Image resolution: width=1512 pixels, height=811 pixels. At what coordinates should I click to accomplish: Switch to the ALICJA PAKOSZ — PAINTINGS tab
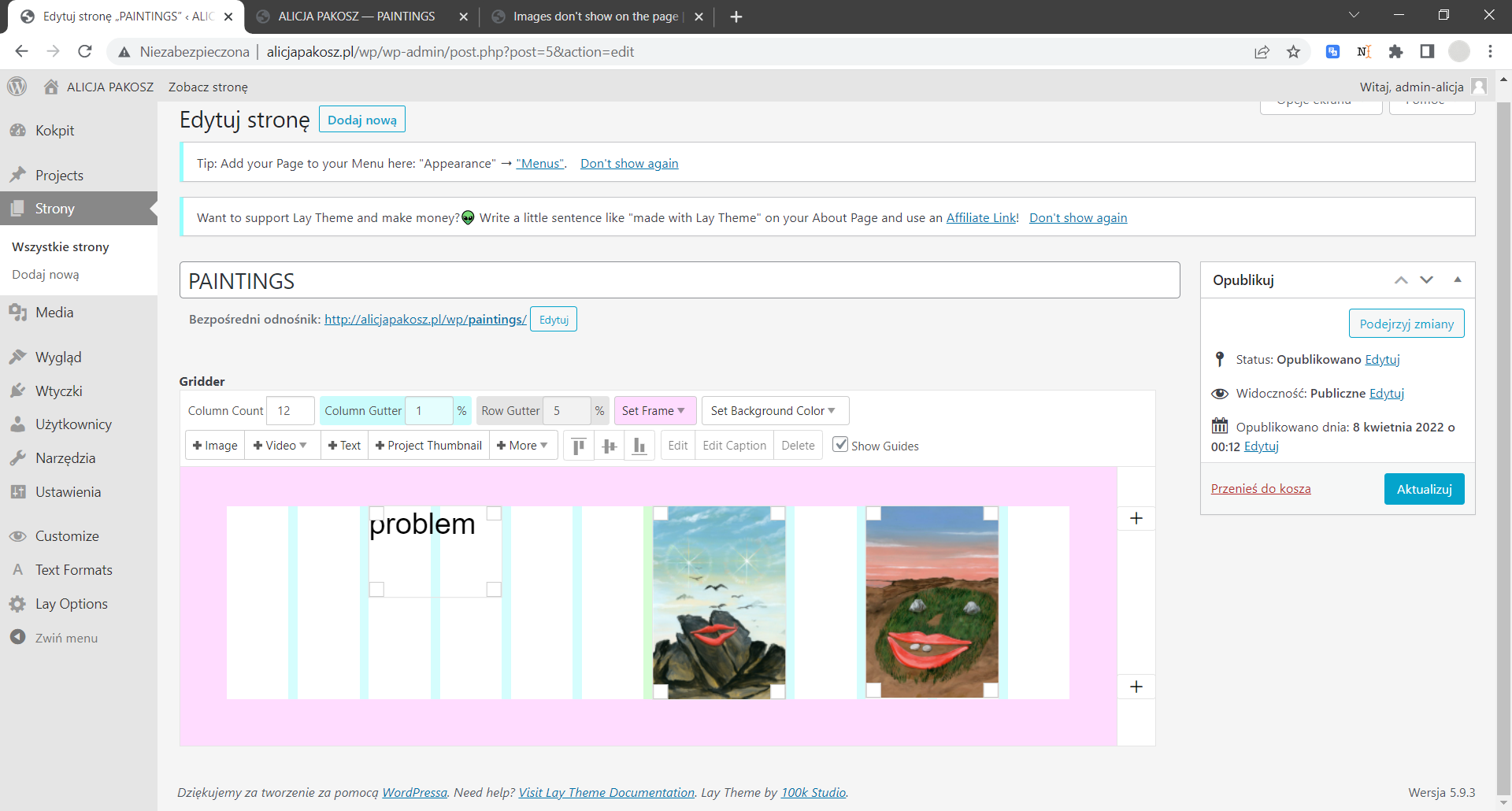coord(356,17)
